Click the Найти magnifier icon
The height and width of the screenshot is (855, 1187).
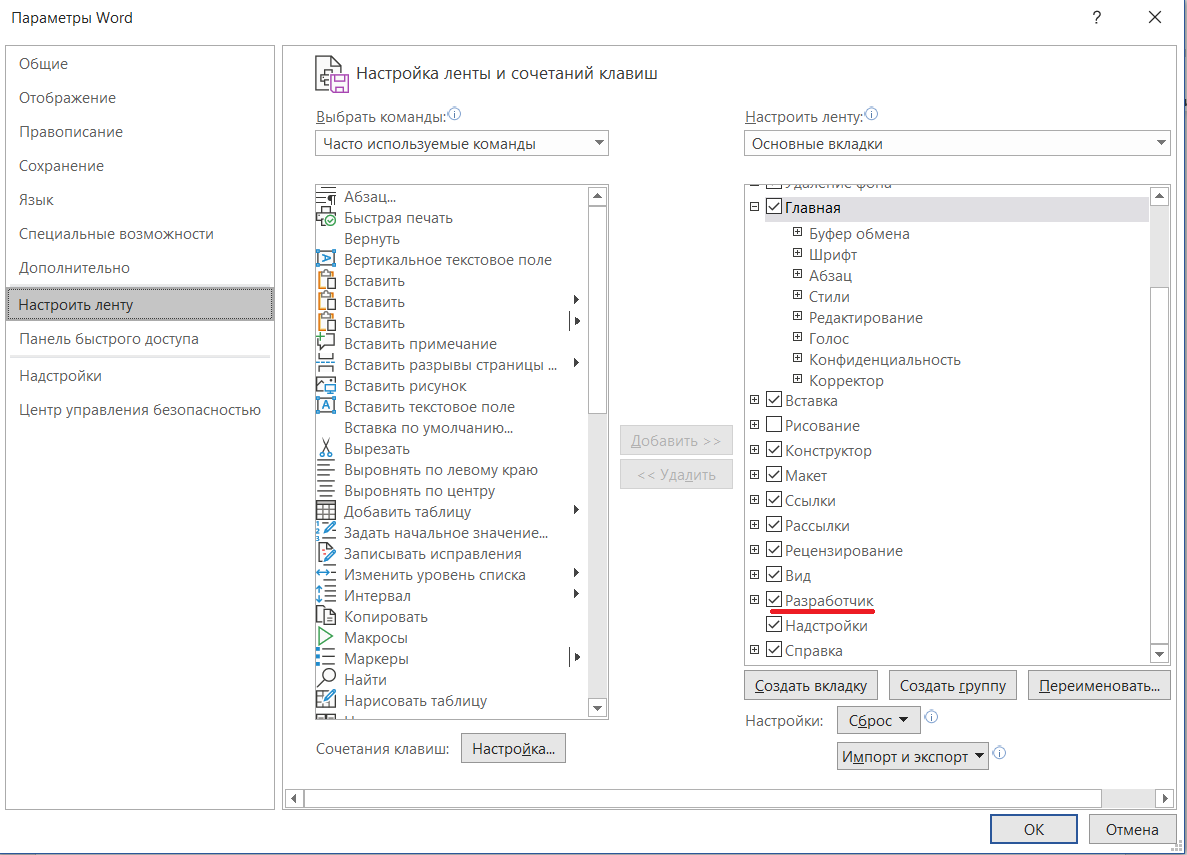tap(326, 679)
